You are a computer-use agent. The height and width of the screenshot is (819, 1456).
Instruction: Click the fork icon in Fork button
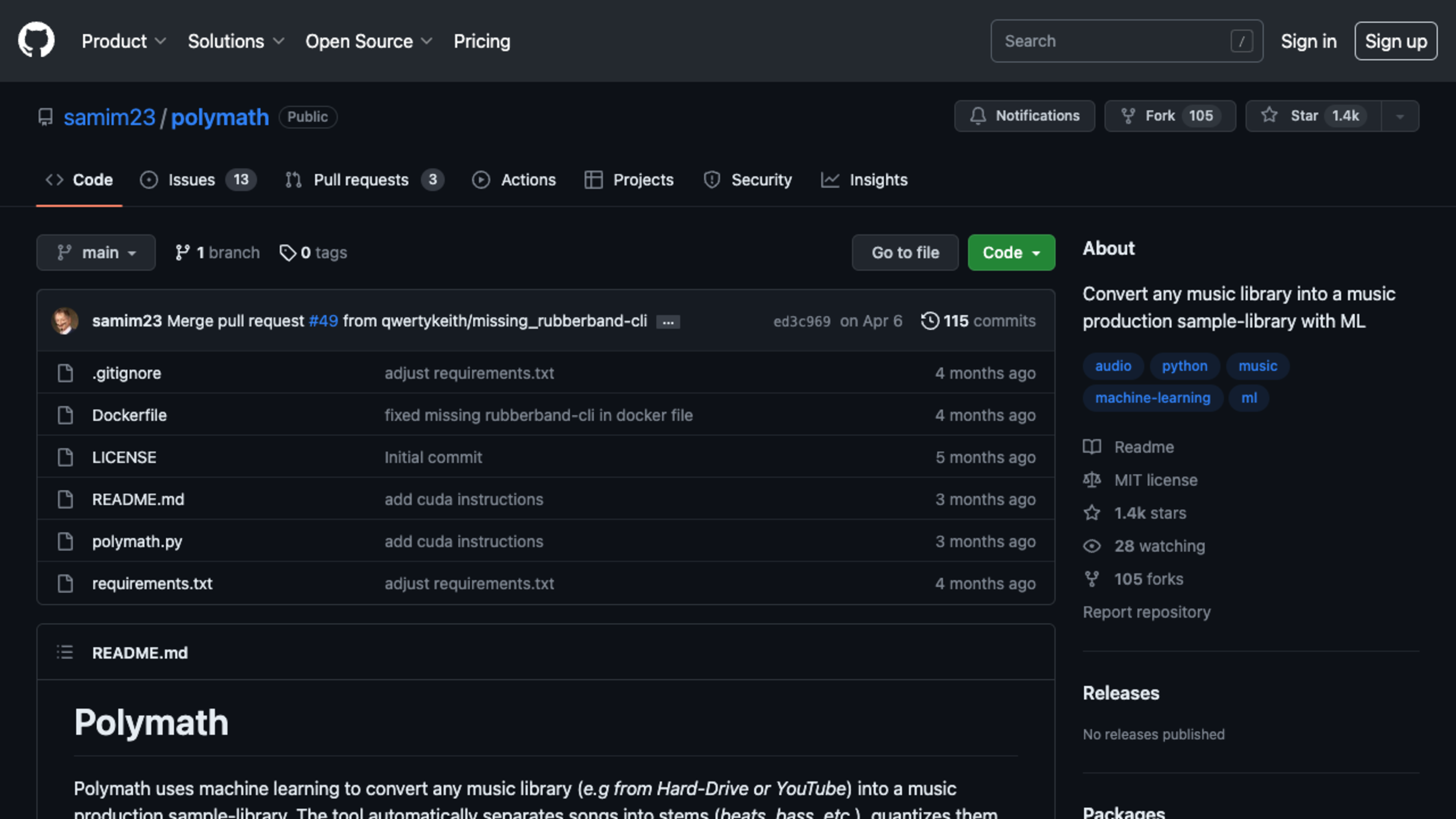[1128, 116]
